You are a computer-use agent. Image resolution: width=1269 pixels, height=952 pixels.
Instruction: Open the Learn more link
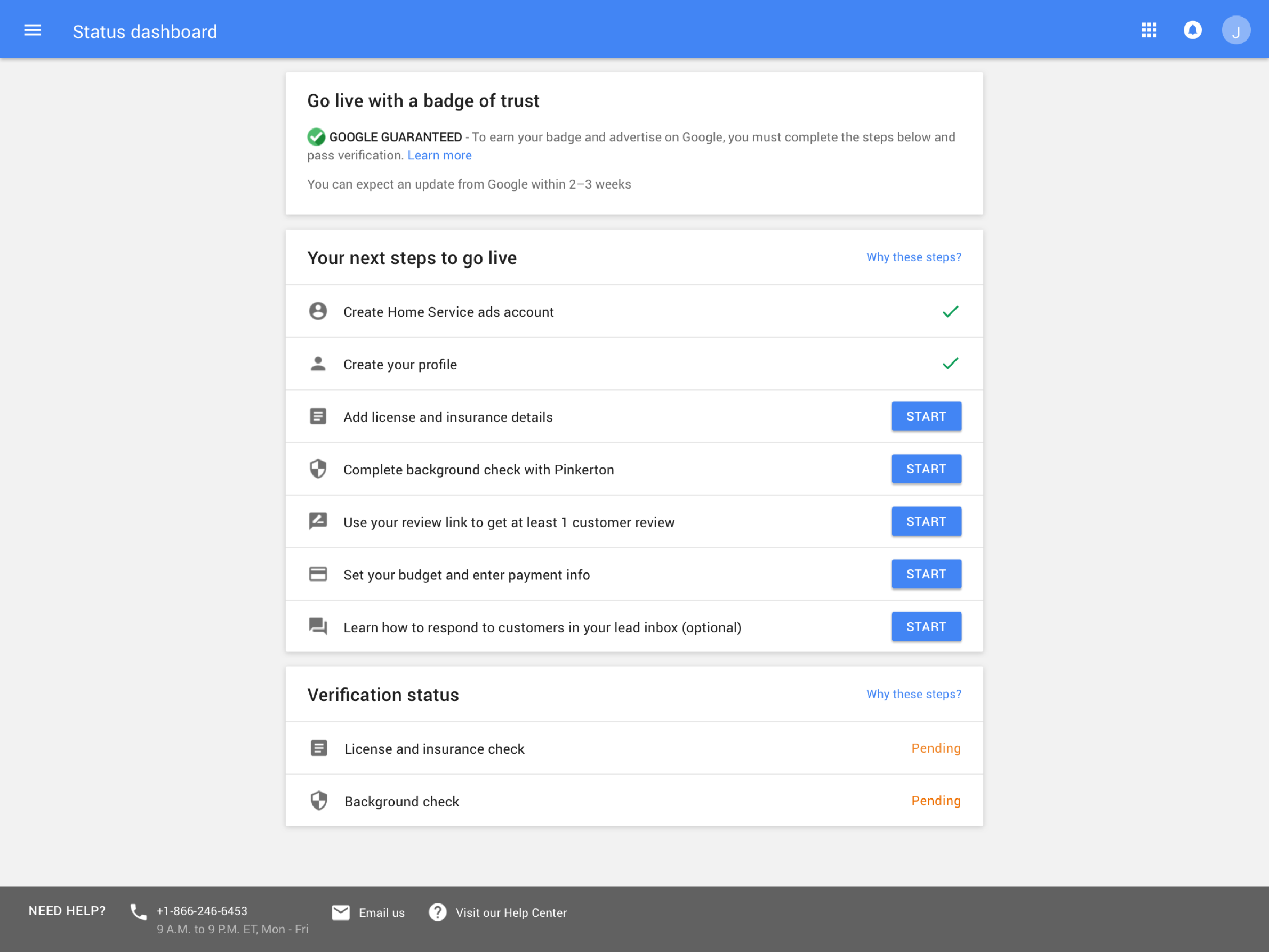point(439,156)
